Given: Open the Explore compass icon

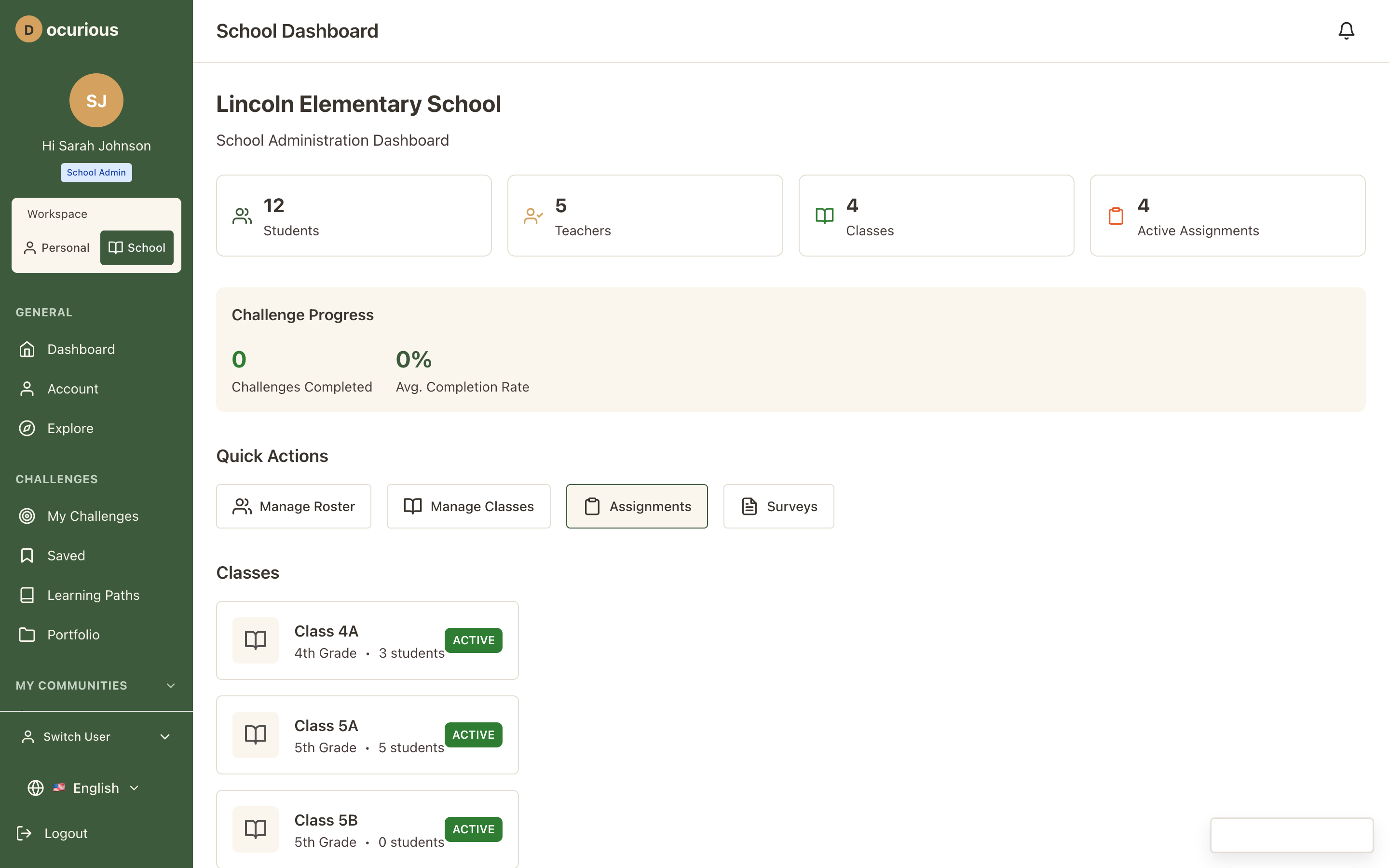Looking at the screenshot, I should pos(27,428).
